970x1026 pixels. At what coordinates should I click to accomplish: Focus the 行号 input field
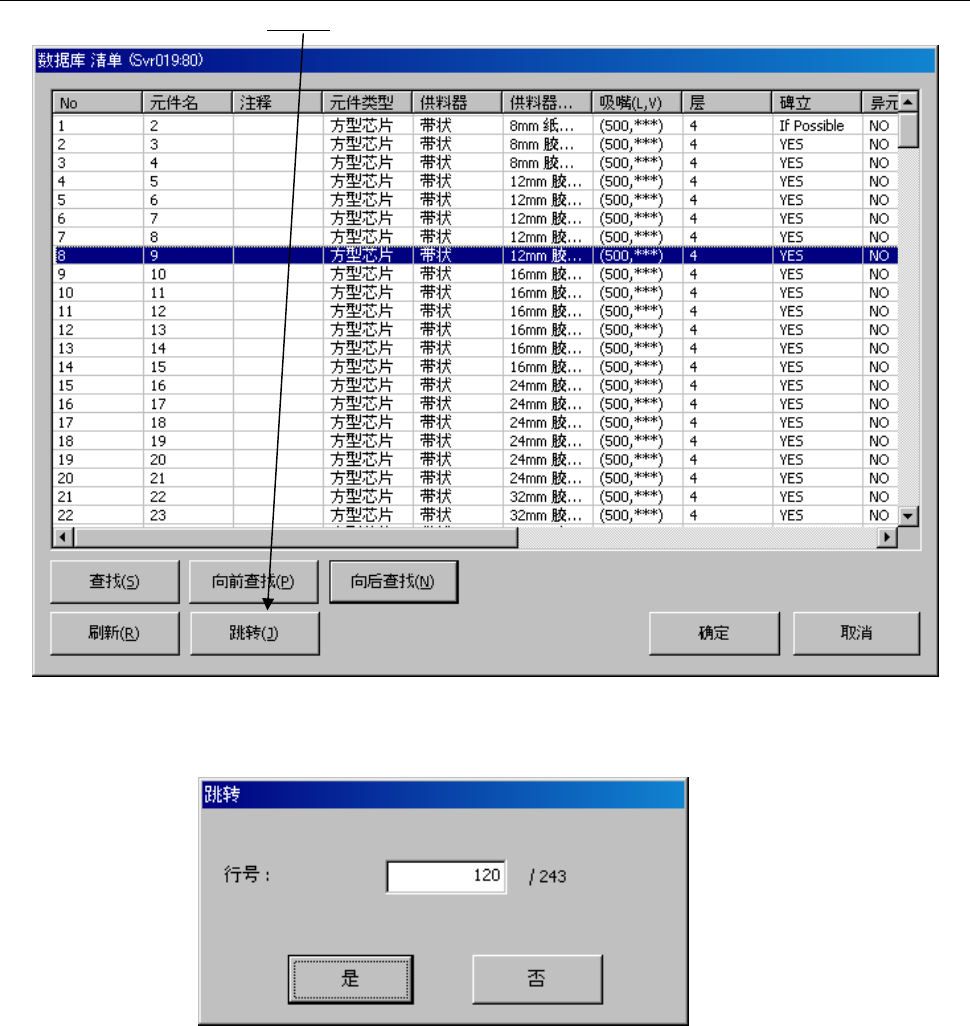[x=446, y=876]
